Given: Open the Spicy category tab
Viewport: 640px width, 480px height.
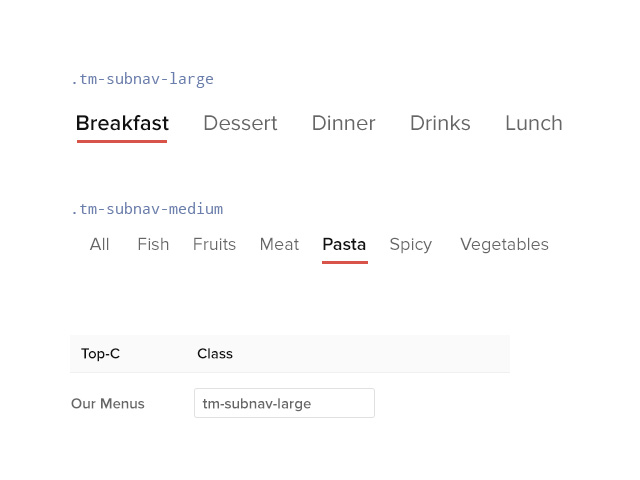Looking at the screenshot, I should tap(411, 244).
